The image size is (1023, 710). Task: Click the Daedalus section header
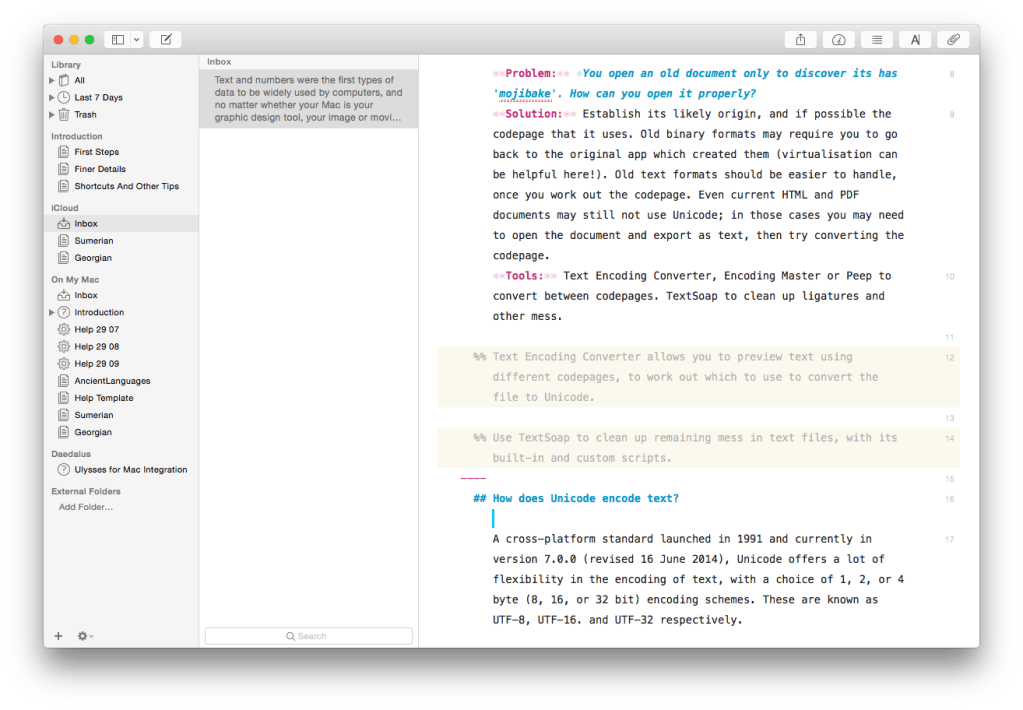[x=71, y=454]
